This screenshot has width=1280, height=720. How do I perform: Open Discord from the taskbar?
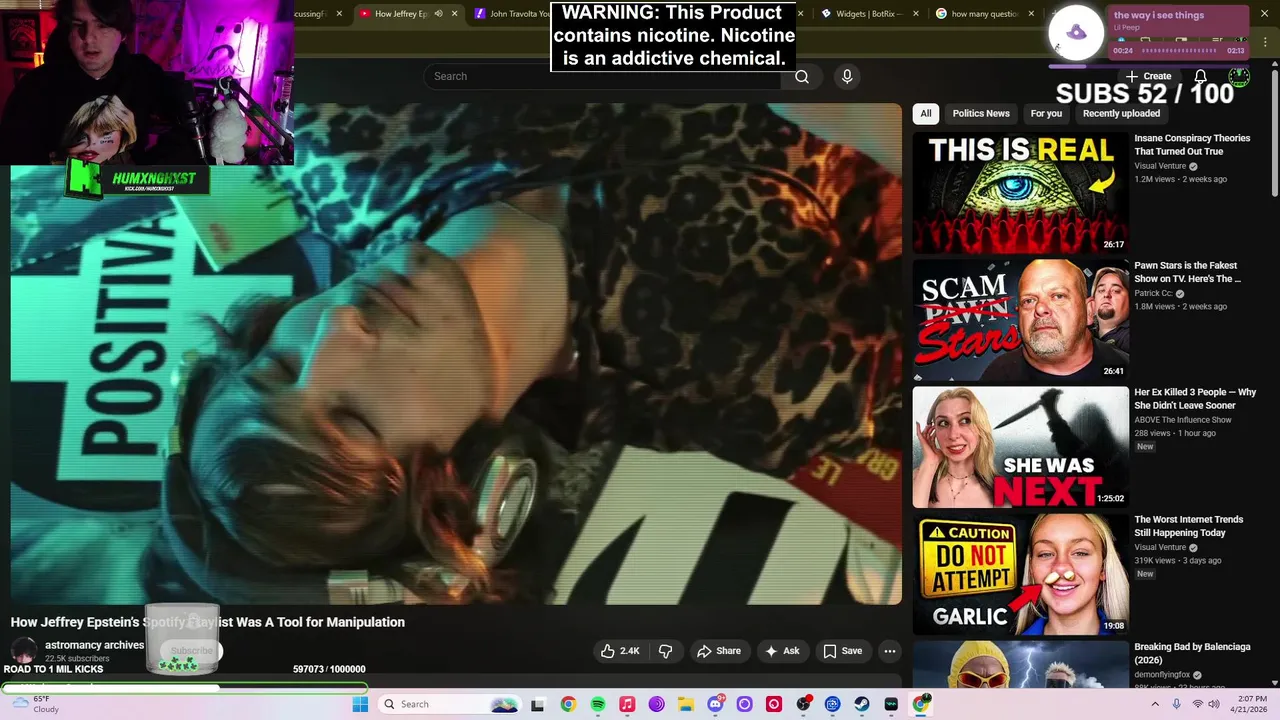(x=715, y=704)
